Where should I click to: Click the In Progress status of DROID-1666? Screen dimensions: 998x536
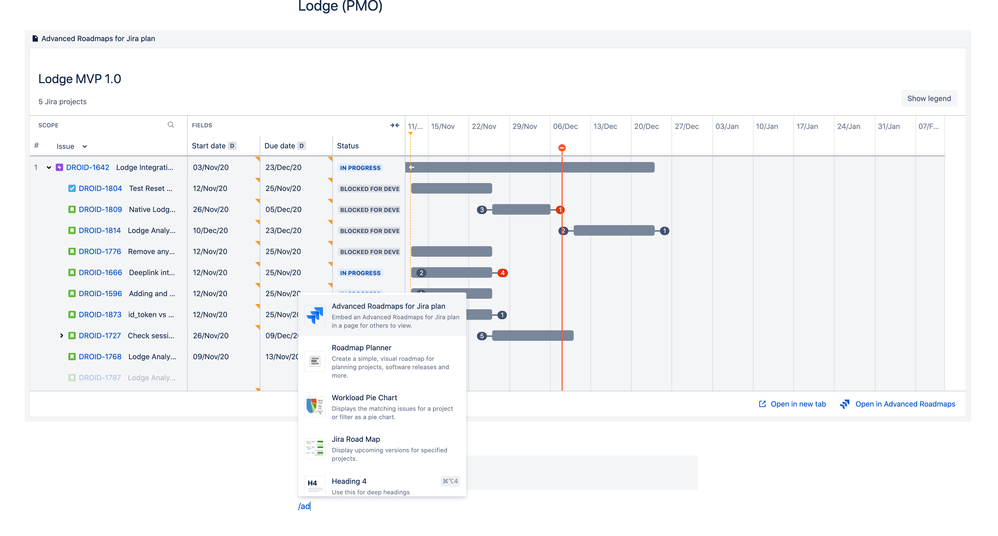coord(360,273)
